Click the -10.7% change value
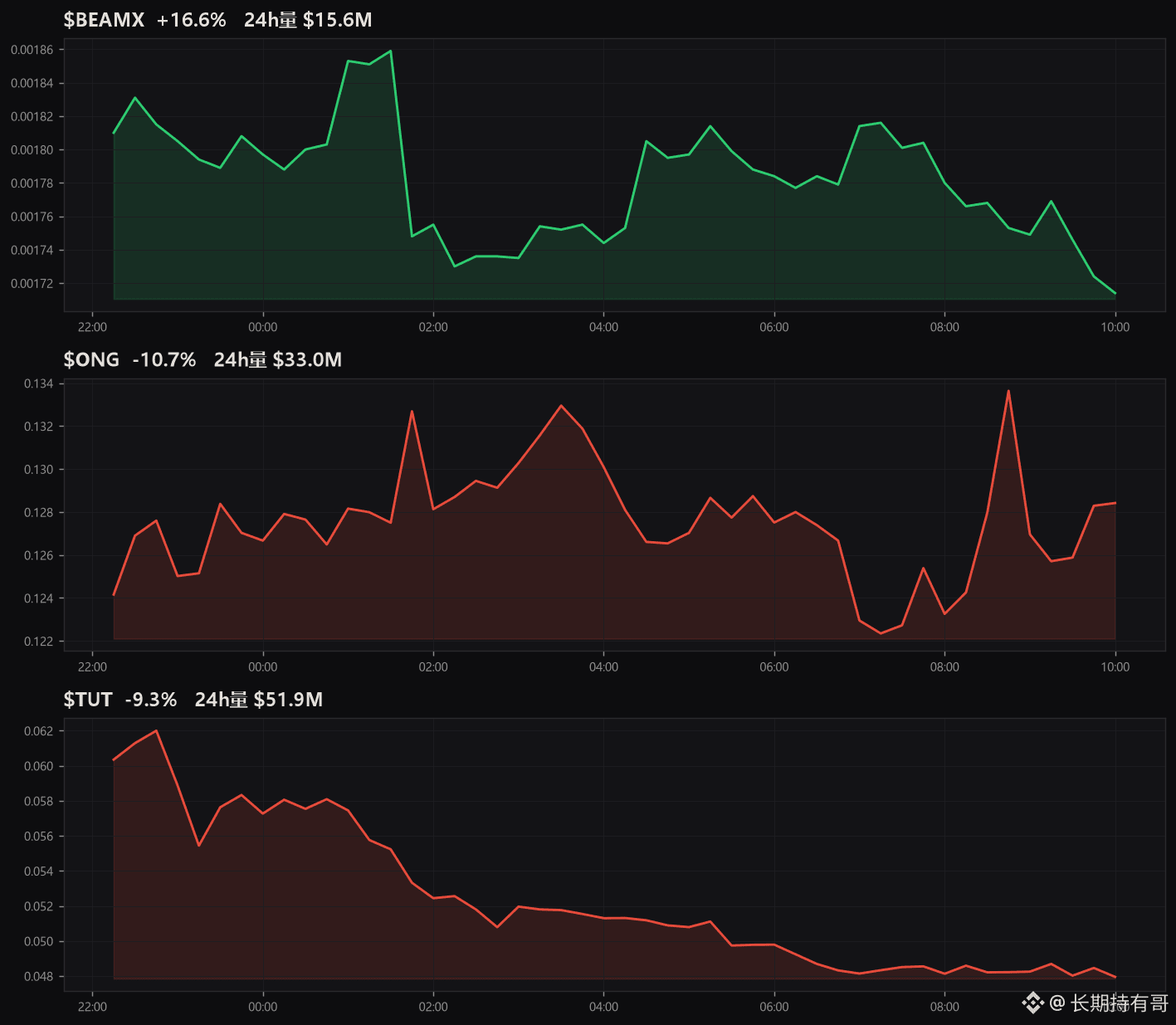 164,359
